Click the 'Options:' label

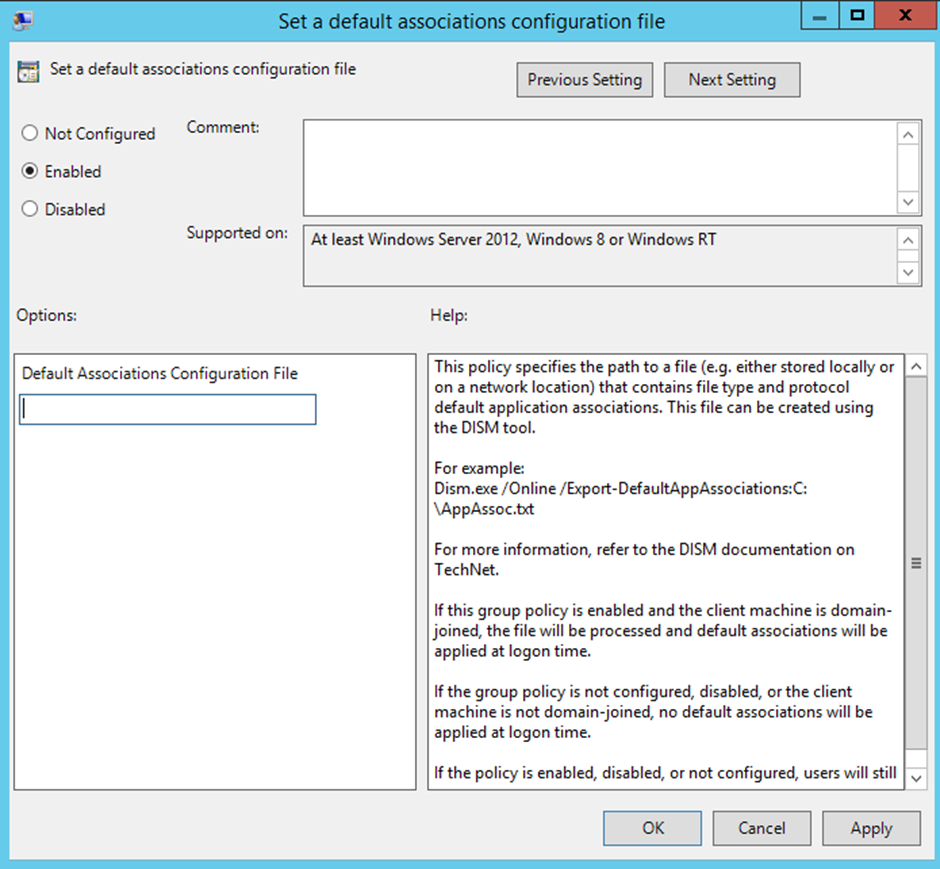[46, 315]
